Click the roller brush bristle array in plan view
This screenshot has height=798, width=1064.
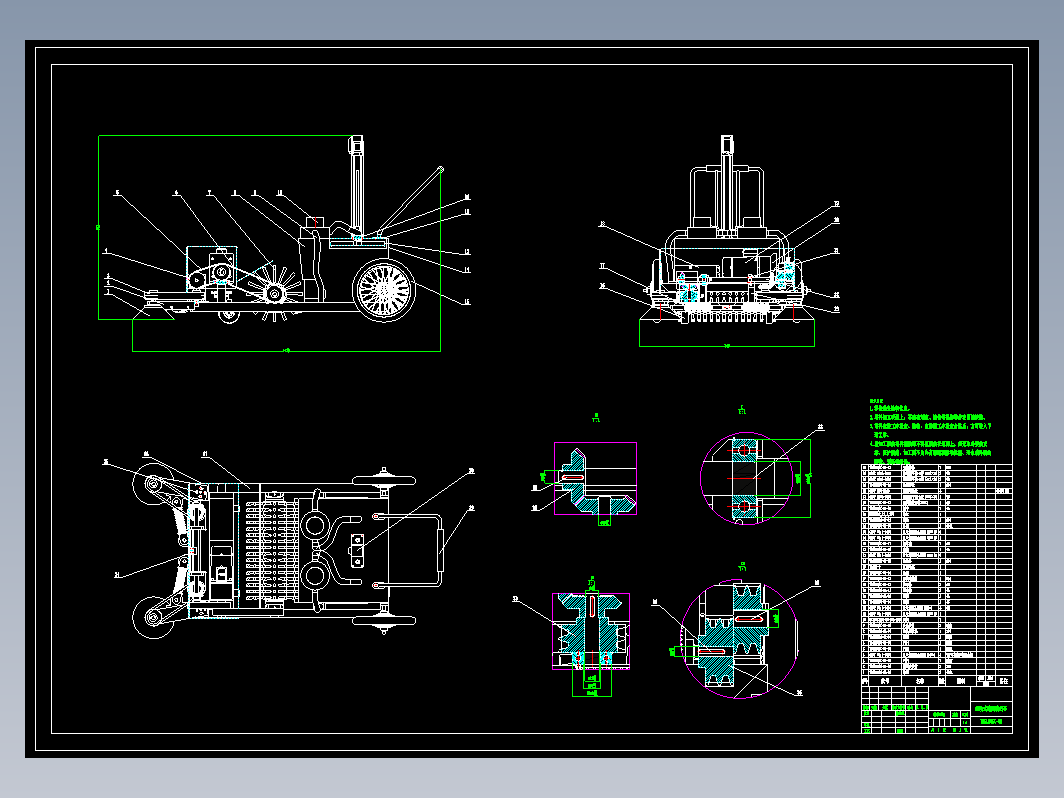(271, 550)
